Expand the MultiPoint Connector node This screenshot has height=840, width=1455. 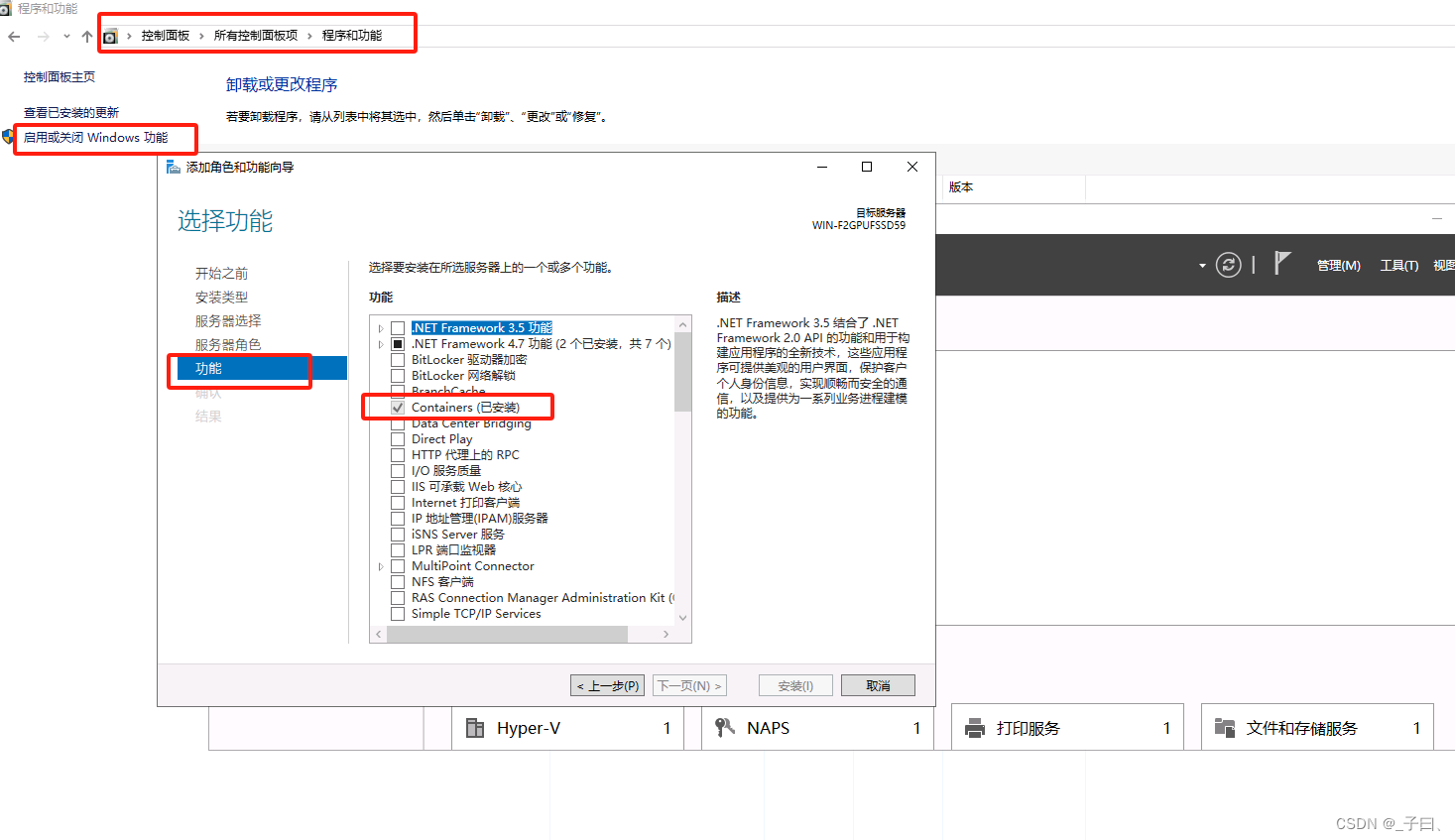point(381,565)
